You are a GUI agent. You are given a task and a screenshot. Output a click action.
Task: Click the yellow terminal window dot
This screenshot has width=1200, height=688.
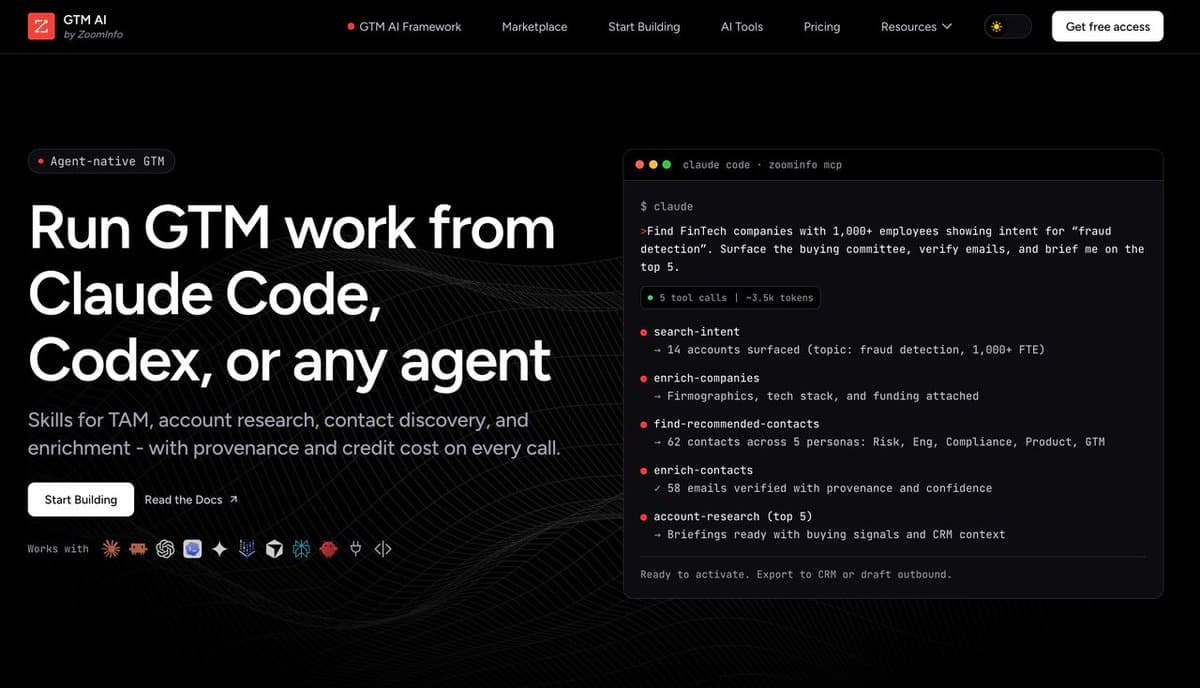654,164
